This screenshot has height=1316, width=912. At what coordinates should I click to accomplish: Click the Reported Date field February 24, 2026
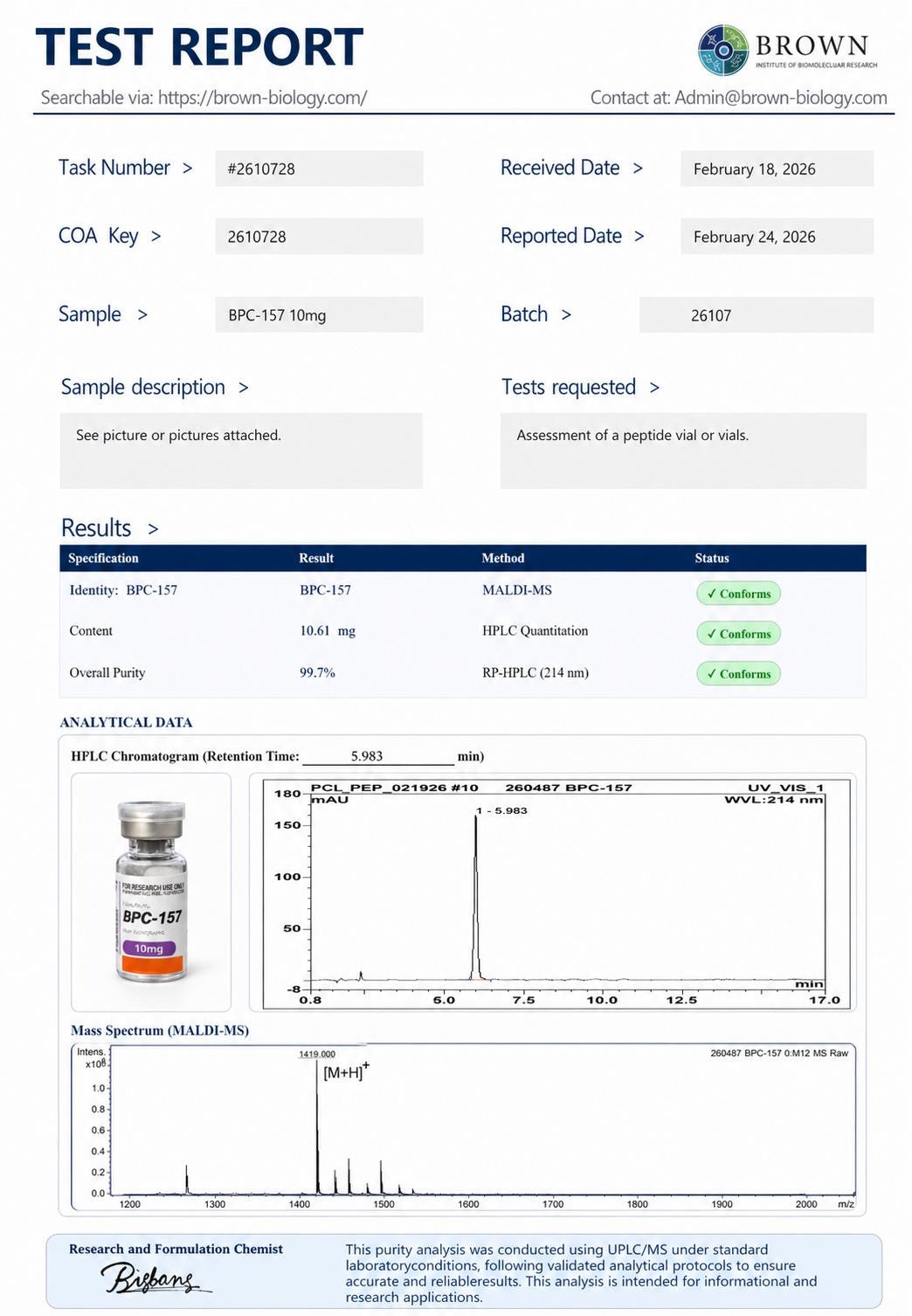(777, 237)
